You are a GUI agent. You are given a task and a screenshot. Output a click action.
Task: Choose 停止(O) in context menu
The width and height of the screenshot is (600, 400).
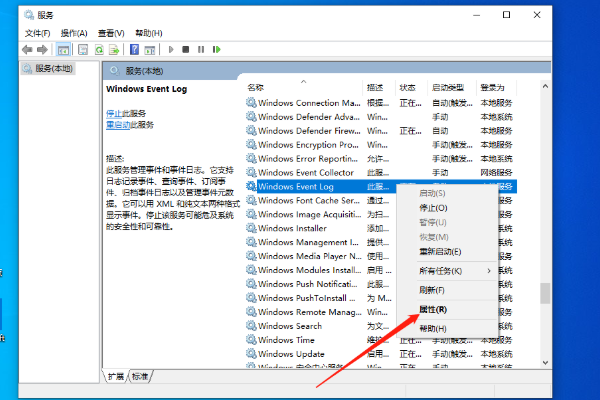pyautogui.click(x=448, y=208)
